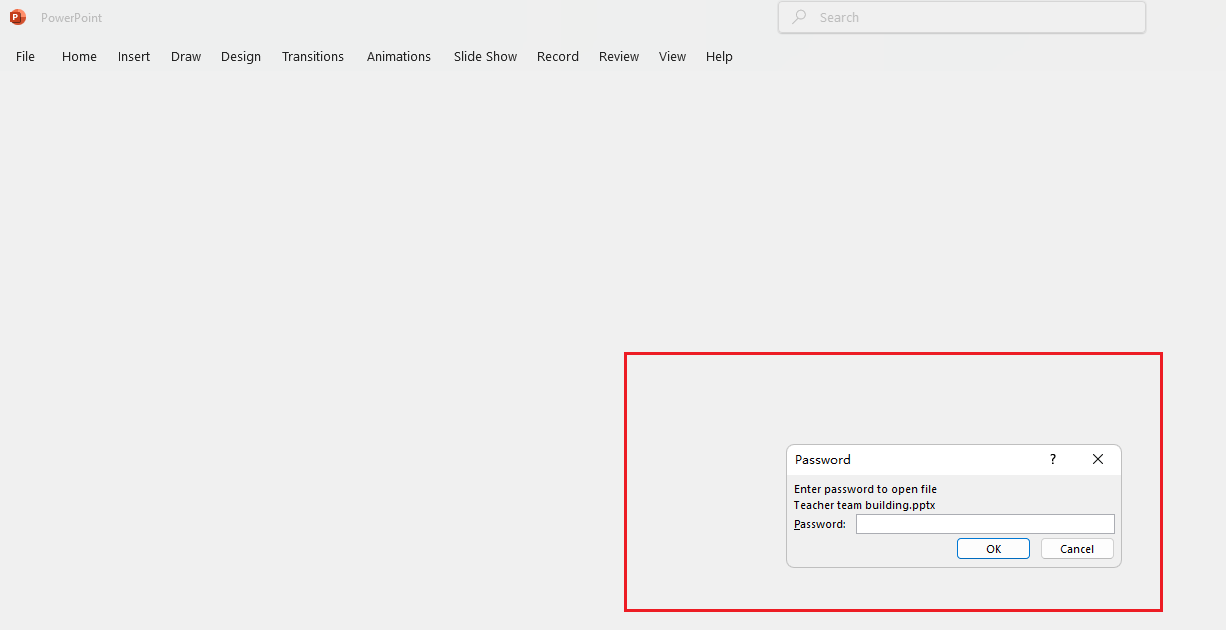Open the Design tab
The image size is (1226, 630).
(241, 57)
